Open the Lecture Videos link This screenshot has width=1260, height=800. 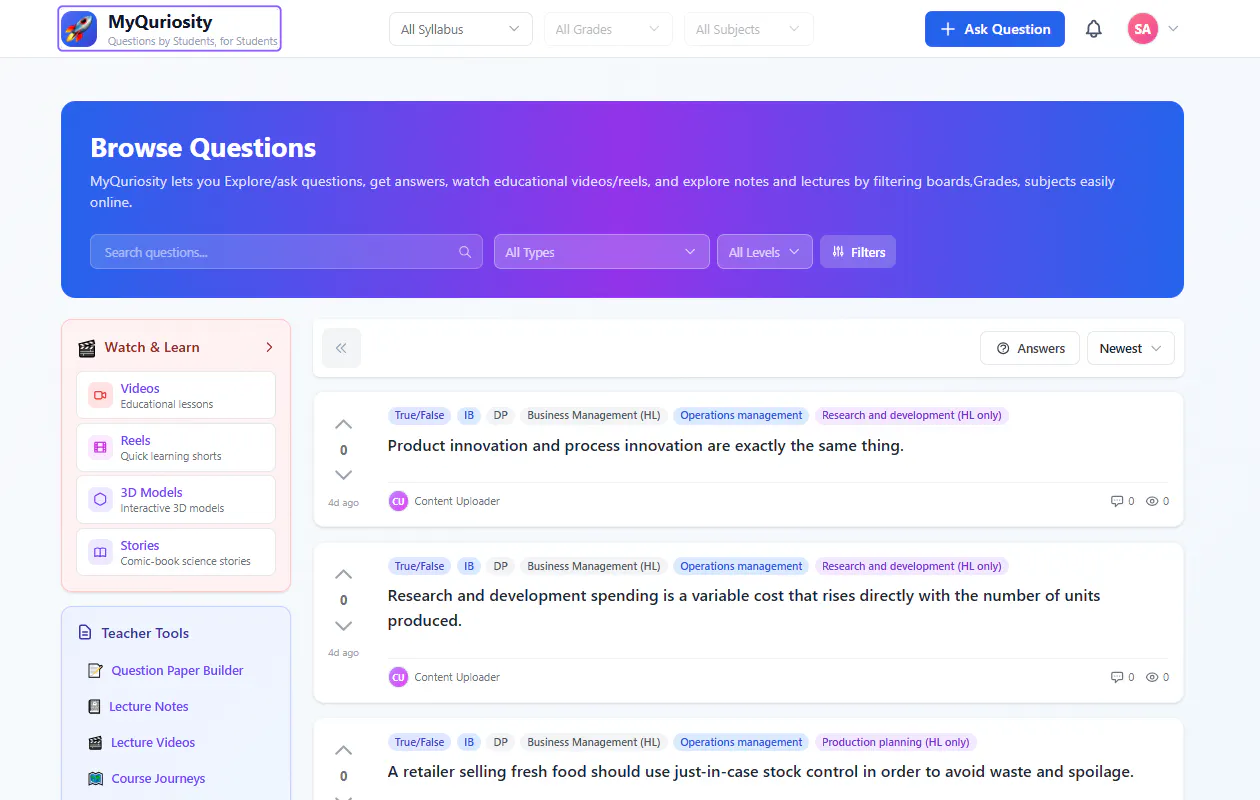tap(153, 743)
